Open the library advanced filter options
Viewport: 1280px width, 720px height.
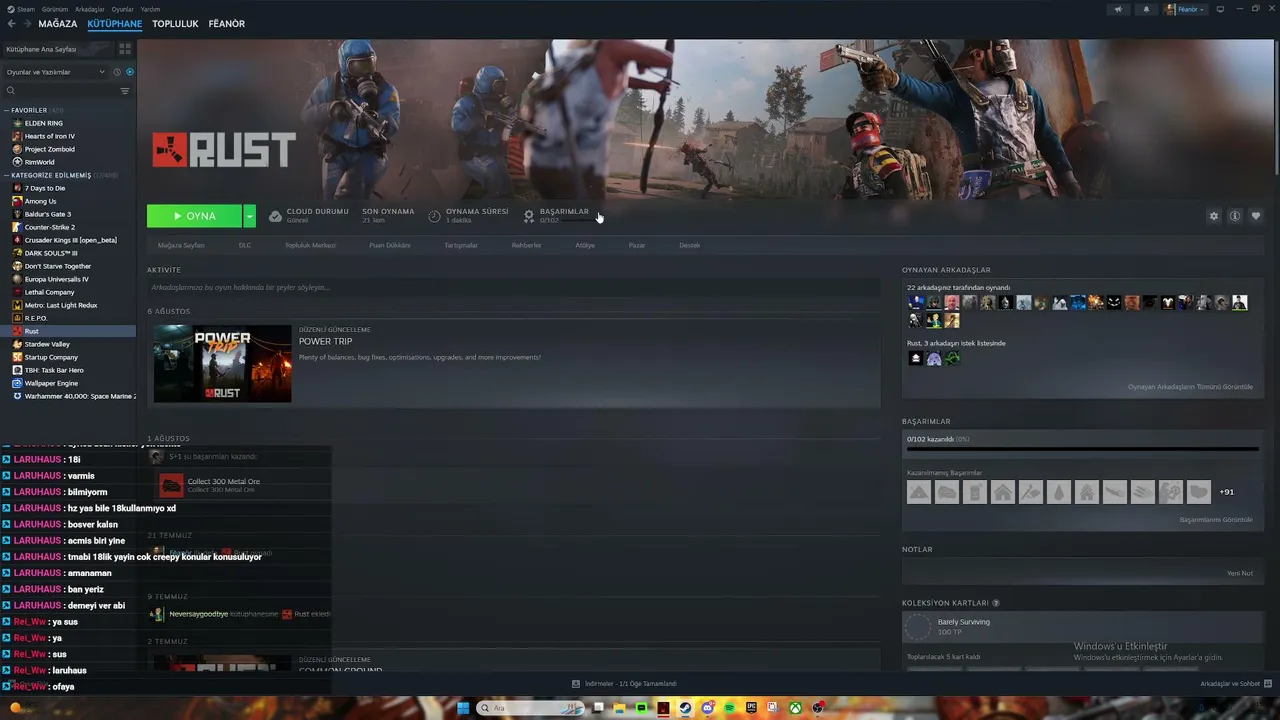125,91
